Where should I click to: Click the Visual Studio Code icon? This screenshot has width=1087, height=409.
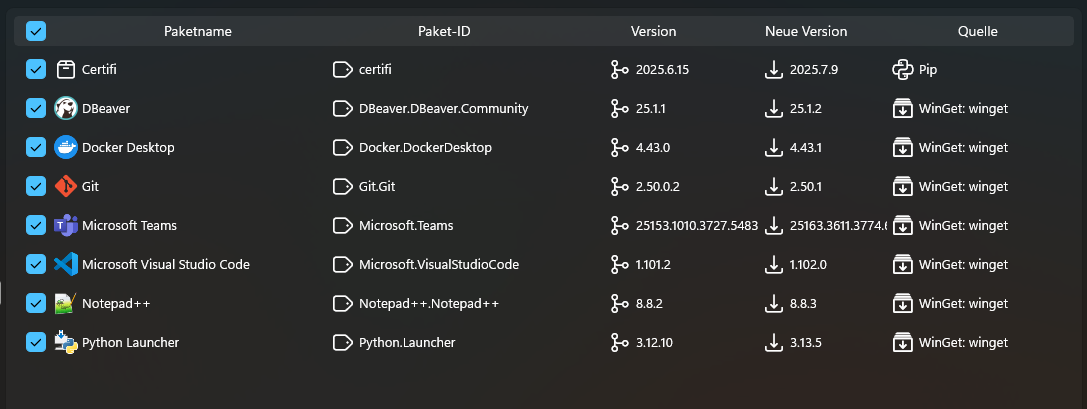pos(66,265)
